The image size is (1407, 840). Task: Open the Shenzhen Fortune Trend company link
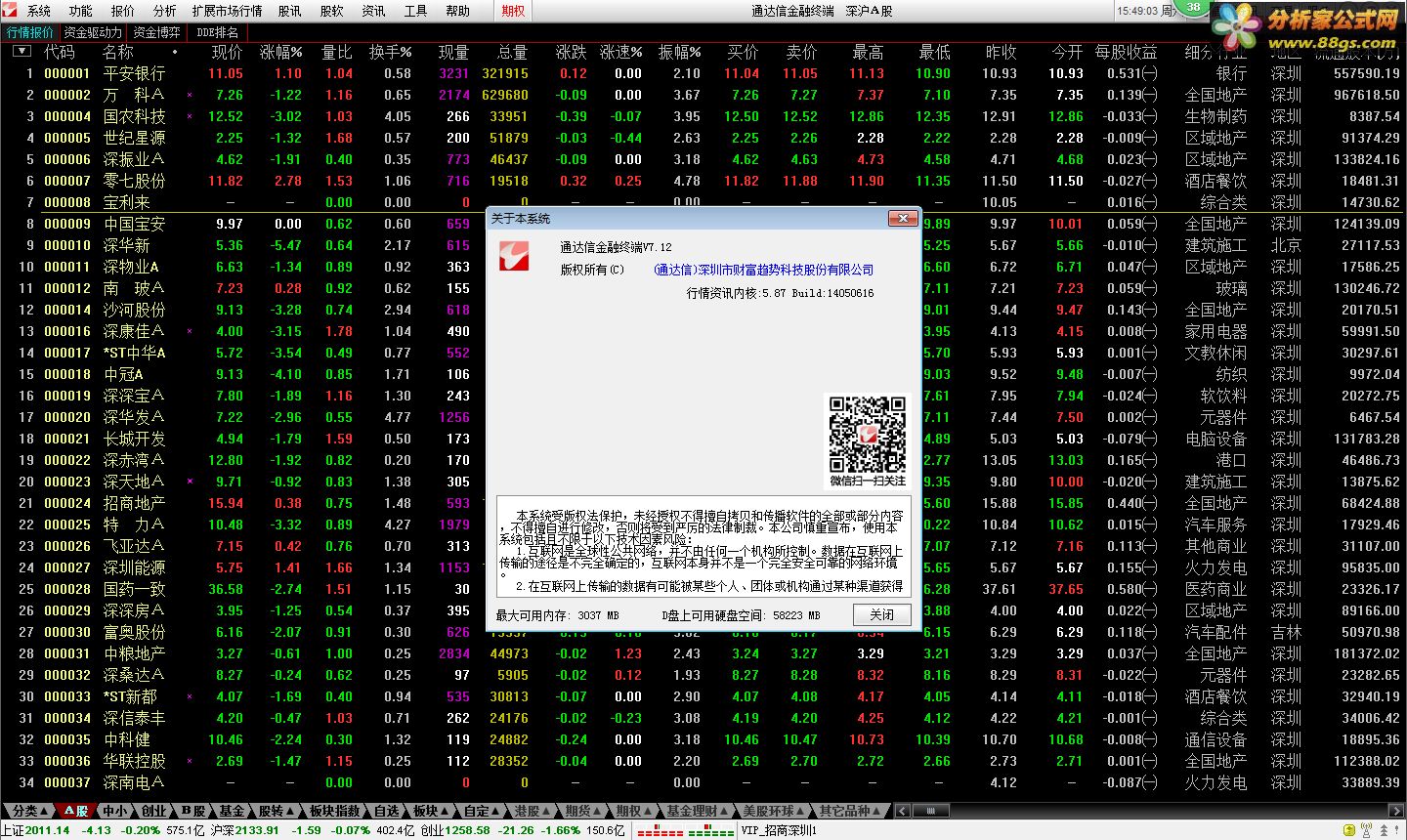(763, 270)
